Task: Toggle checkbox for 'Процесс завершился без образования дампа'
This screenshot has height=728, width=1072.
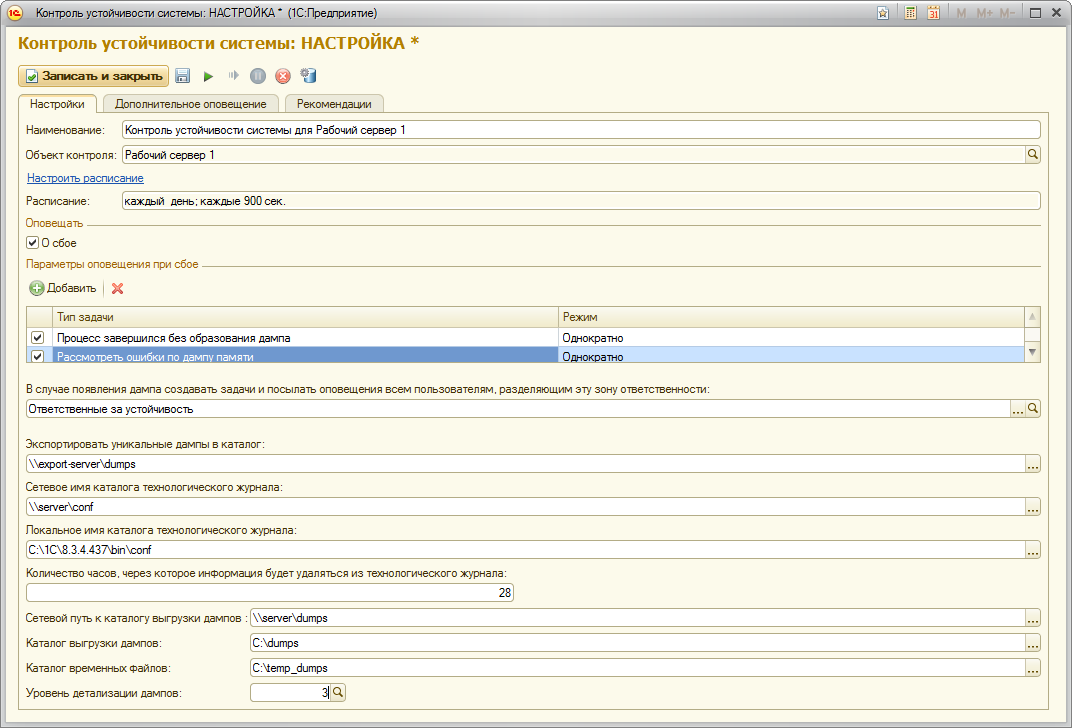Action: [x=38, y=338]
